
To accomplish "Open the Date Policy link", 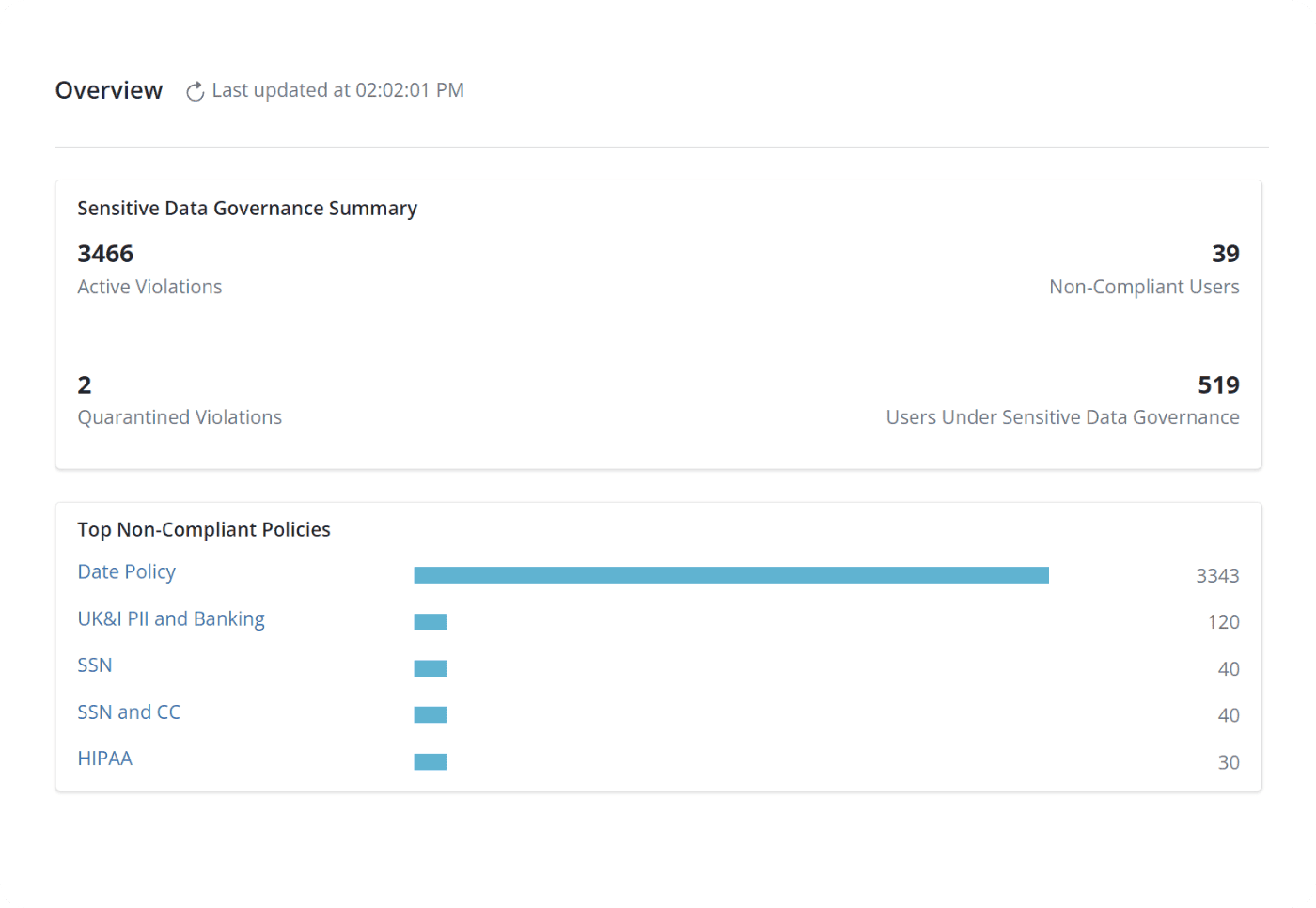I will pyautogui.click(x=126, y=571).
